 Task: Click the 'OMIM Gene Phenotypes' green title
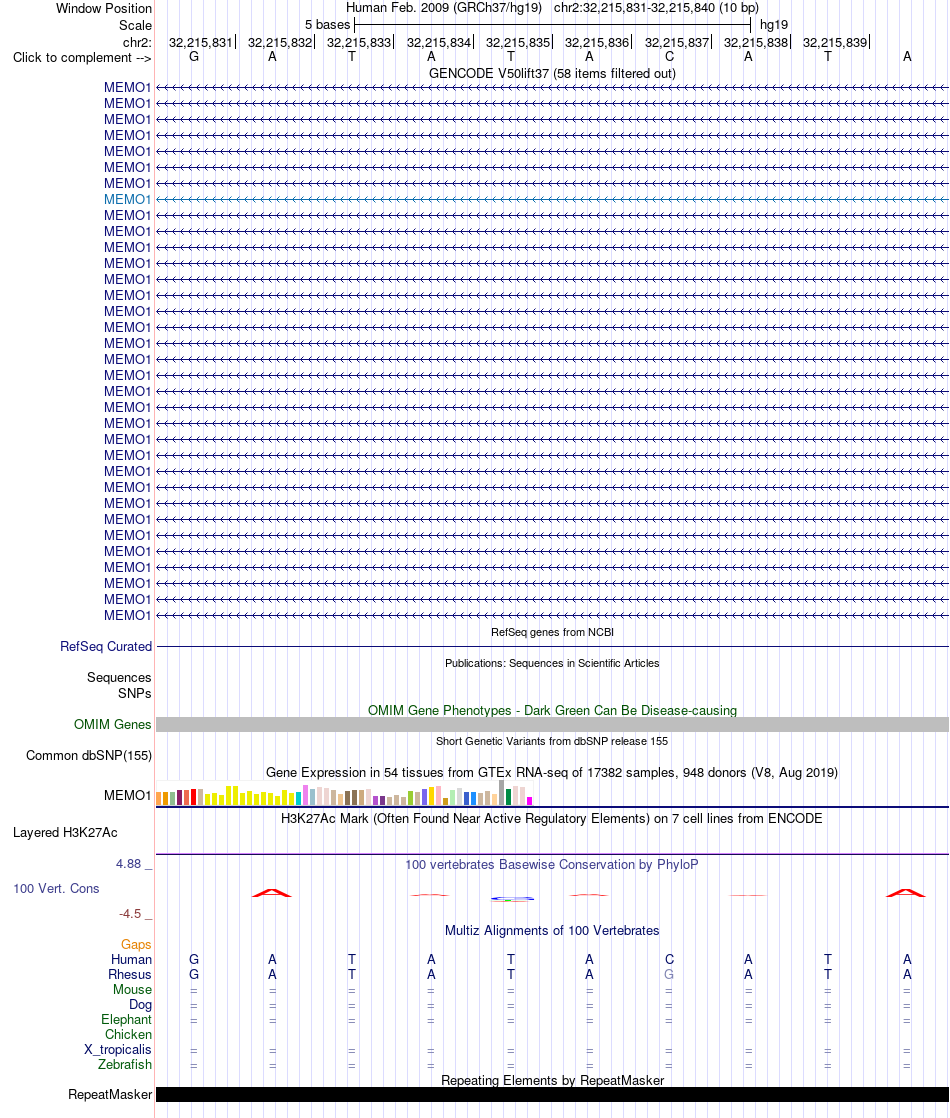pyautogui.click(x=552, y=711)
